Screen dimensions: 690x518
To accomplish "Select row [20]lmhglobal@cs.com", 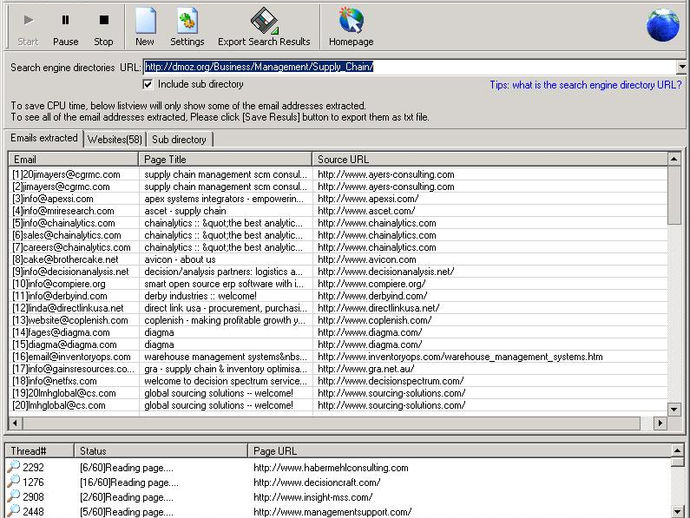I will pyautogui.click(x=338, y=405).
